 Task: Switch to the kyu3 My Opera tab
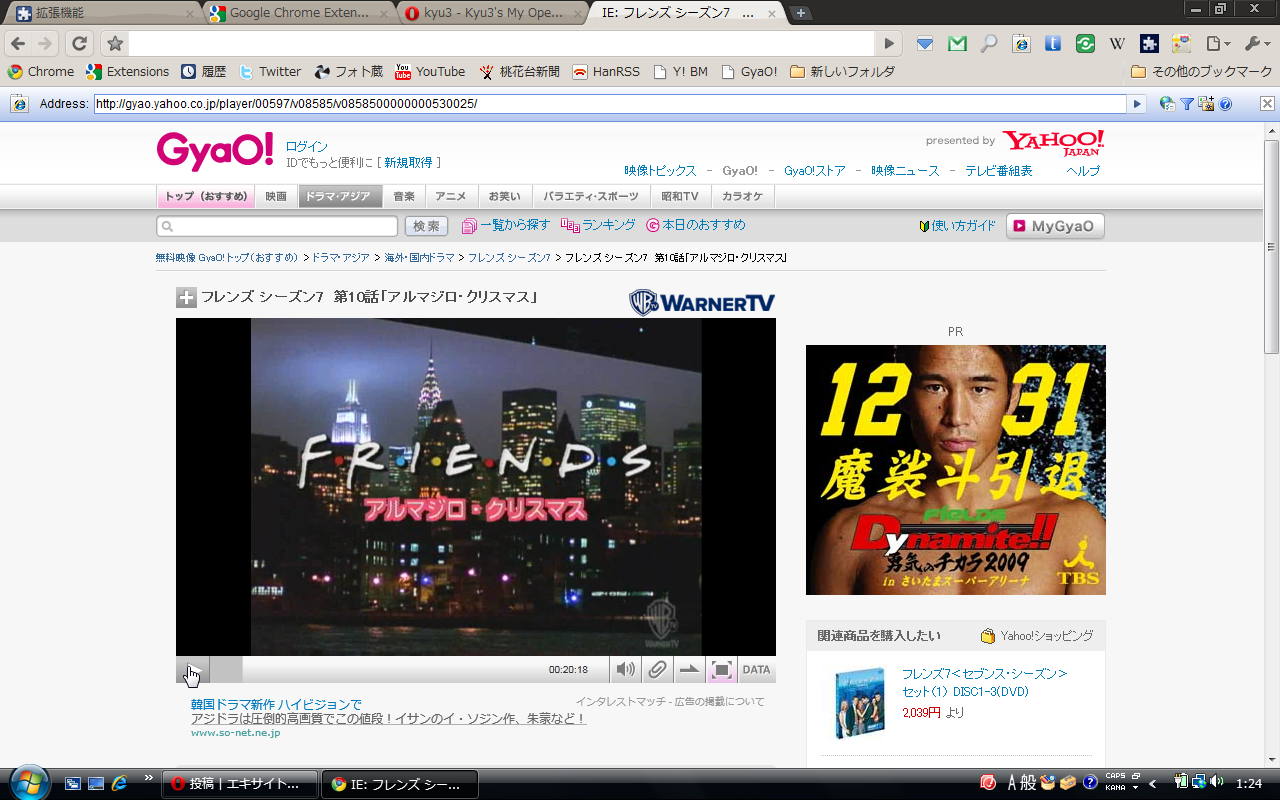click(491, 13)
